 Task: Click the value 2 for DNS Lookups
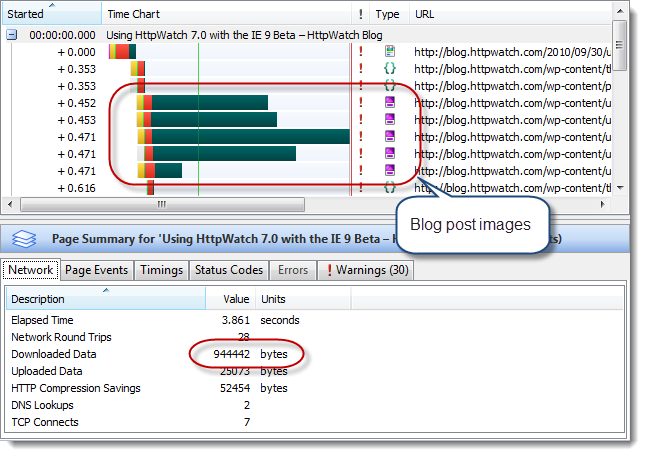[x=247, y=405]
